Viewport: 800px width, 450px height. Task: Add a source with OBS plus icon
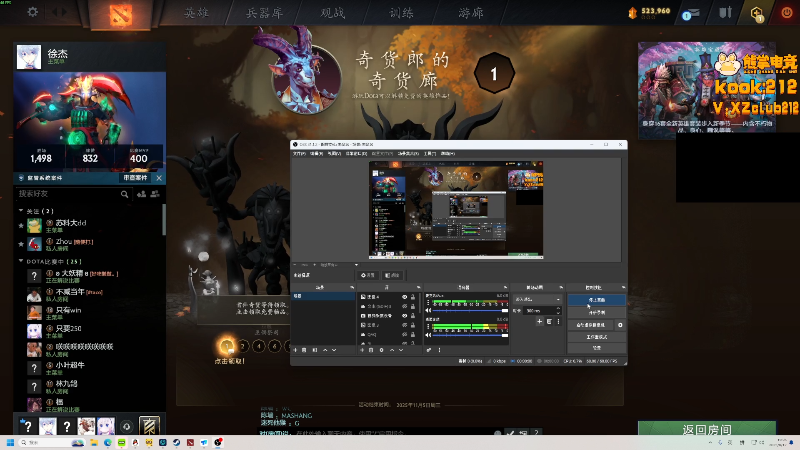[x=362, y=350]
